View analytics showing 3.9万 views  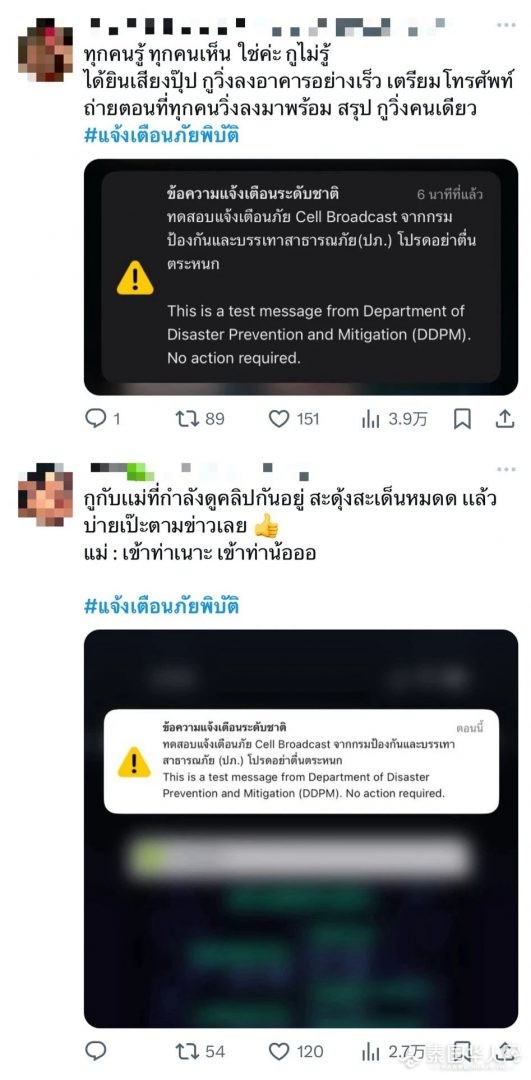[394, 418]
